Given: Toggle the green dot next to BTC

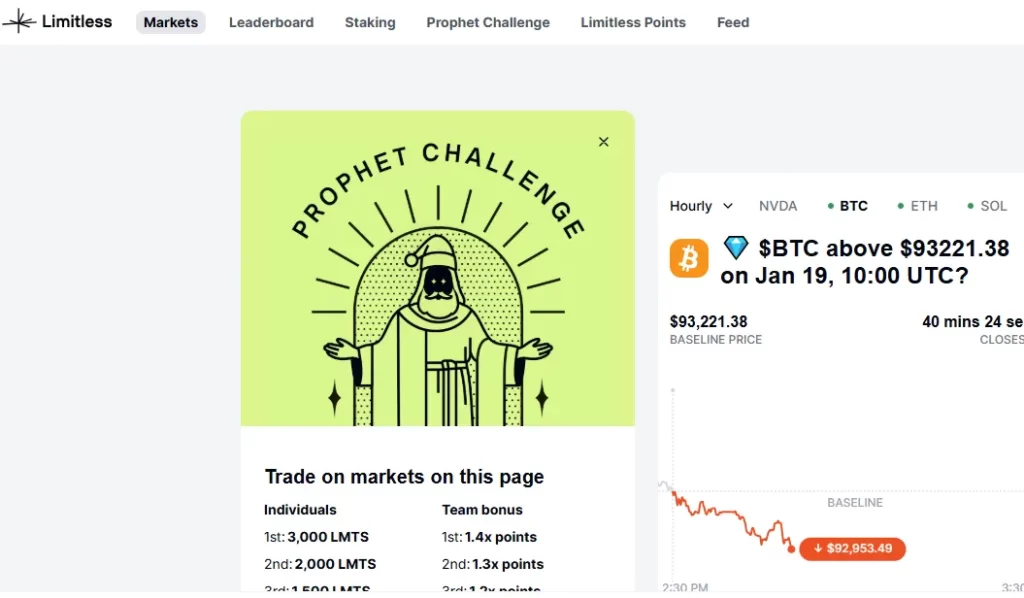Looking at the screenshot, I should click(832, 206).
